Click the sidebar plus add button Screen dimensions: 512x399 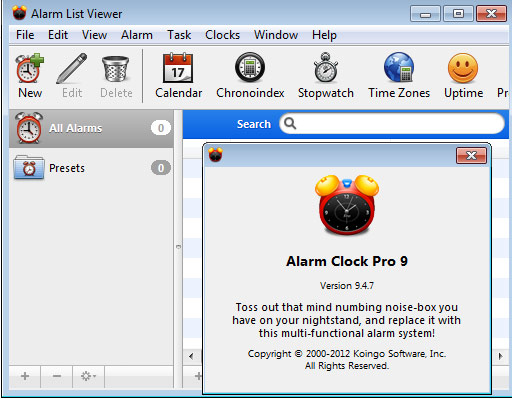click(x=25, y=376)
